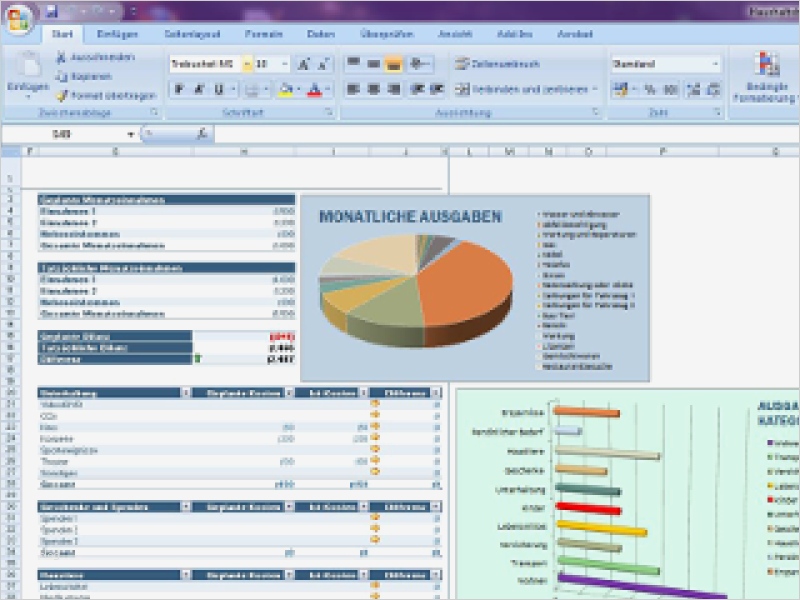Select the red Kinder bar in the bar chart
800x600 pixels.
(588, 508)
